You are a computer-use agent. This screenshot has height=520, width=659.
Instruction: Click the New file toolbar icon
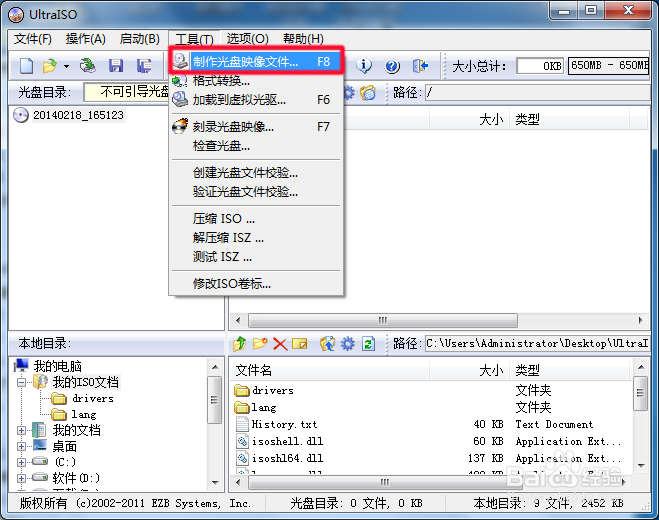click(x=26, y=66)
